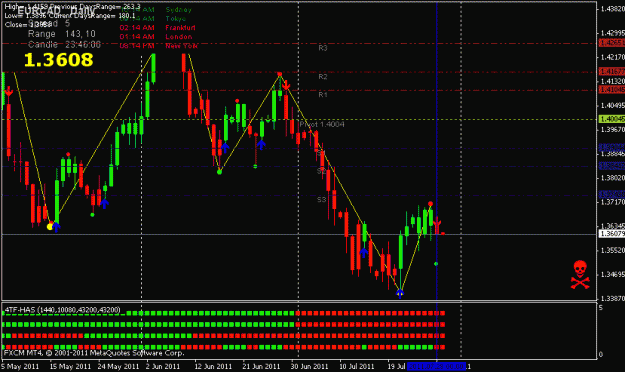The width and height of the screenshot is (625, 372).
Task: Click the New York session label
Action: point(181,46)
